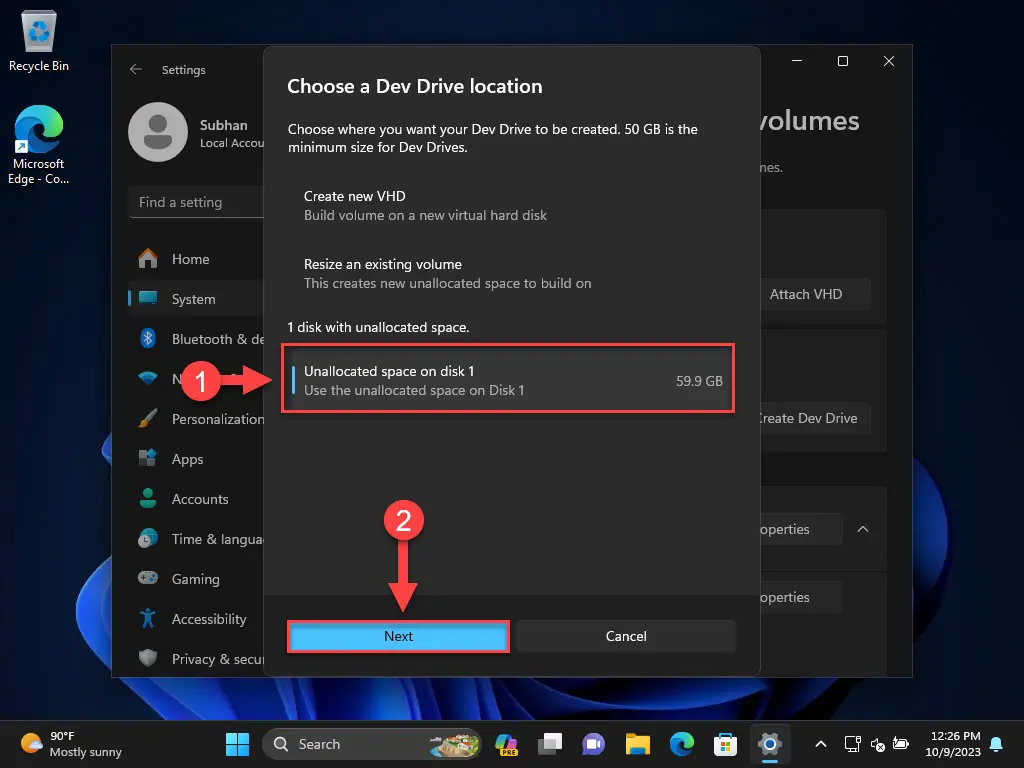Open Accessibility settings category
The width and height of the screenshot is (1024, 768).
pos(196,619)
